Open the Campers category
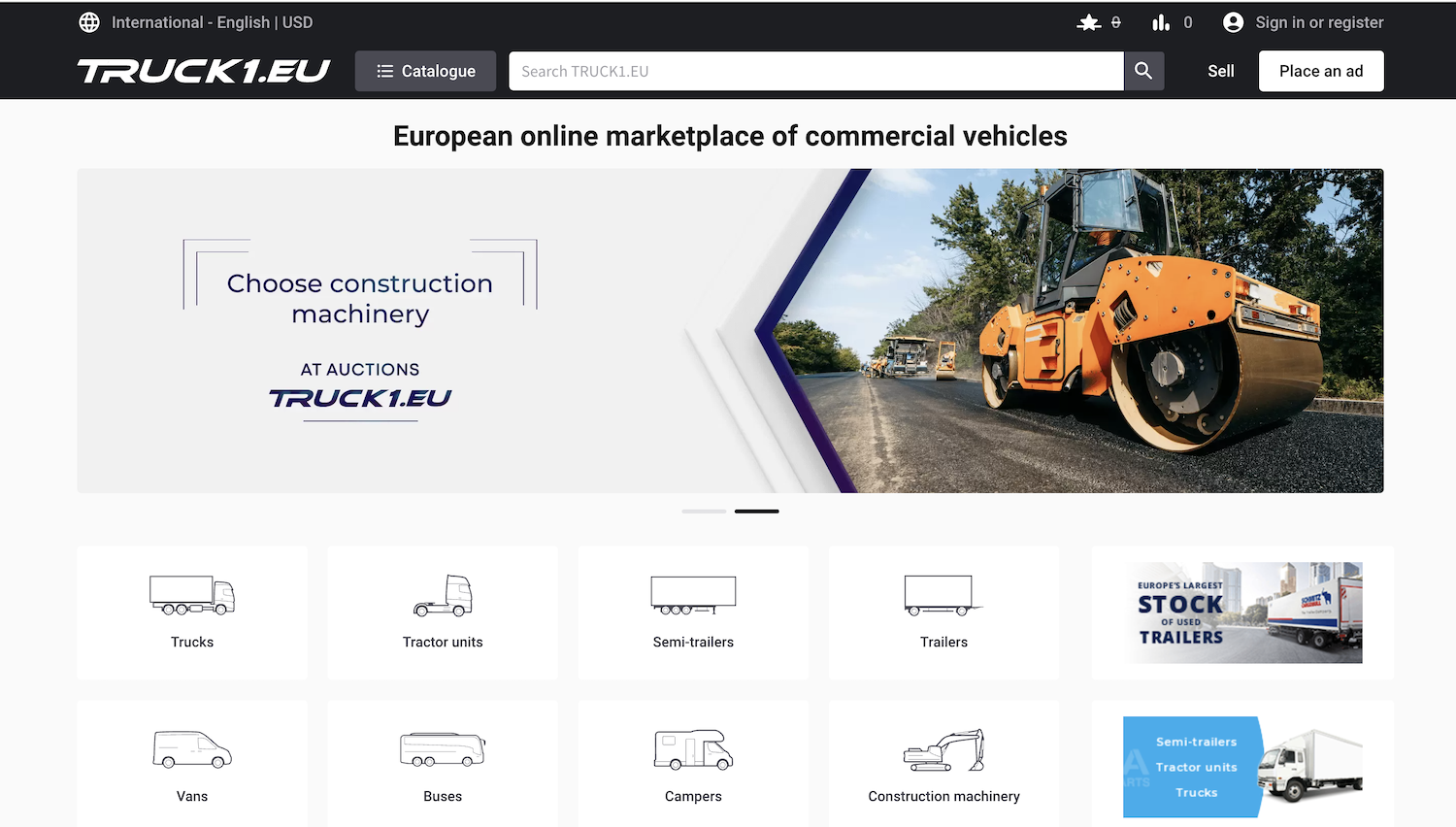Screen dimensions: 1456x827 [x=693, y=765]
